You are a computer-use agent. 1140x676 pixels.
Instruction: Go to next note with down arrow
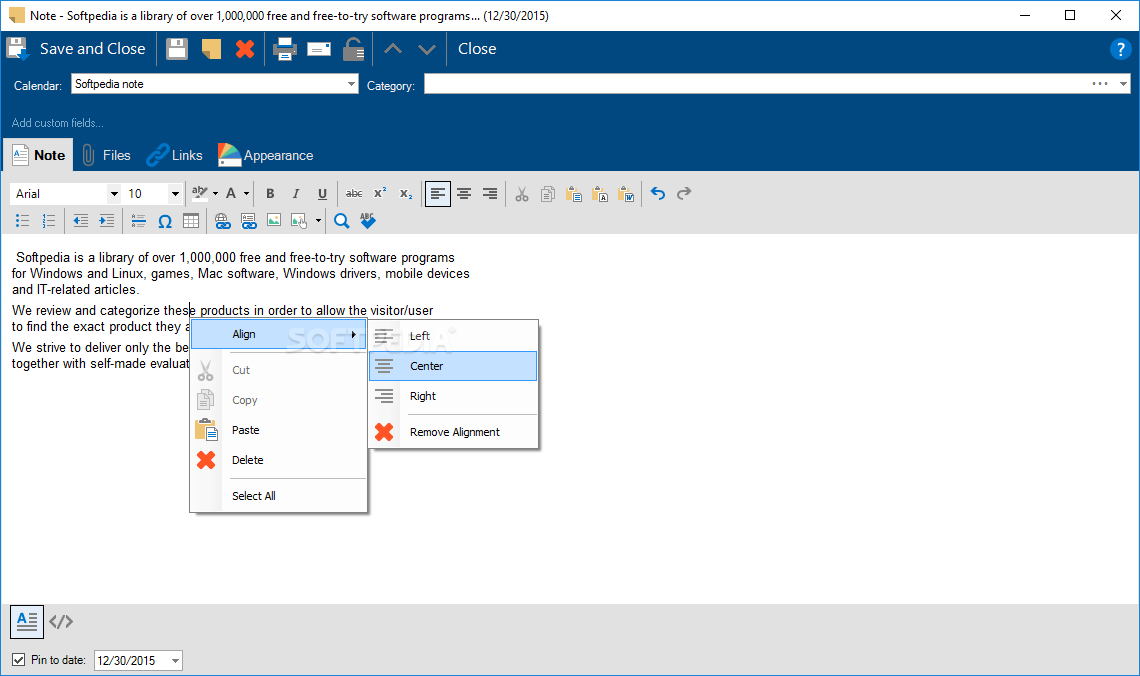pos(427,49)
